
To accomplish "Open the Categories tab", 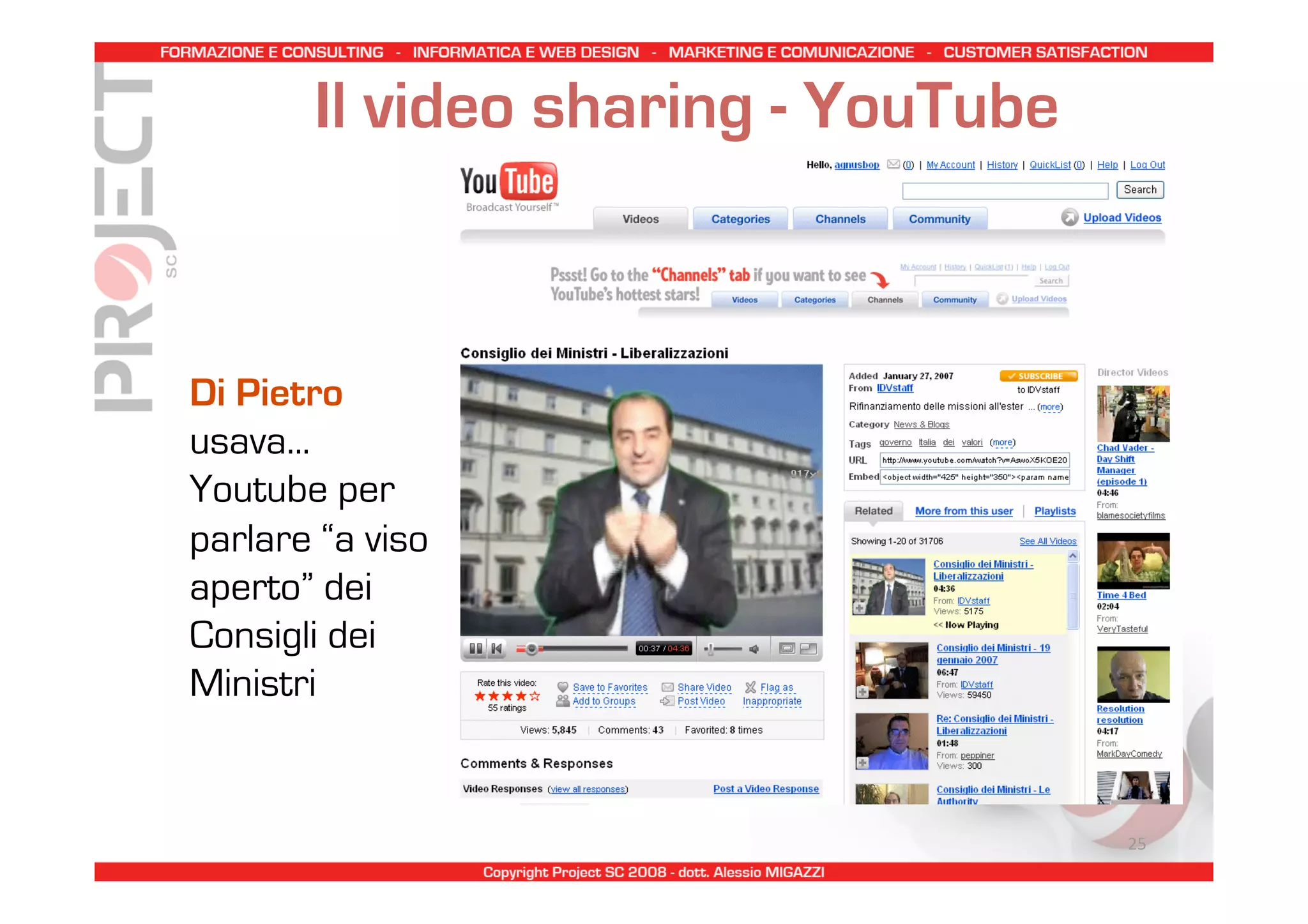I will (741, 219).
